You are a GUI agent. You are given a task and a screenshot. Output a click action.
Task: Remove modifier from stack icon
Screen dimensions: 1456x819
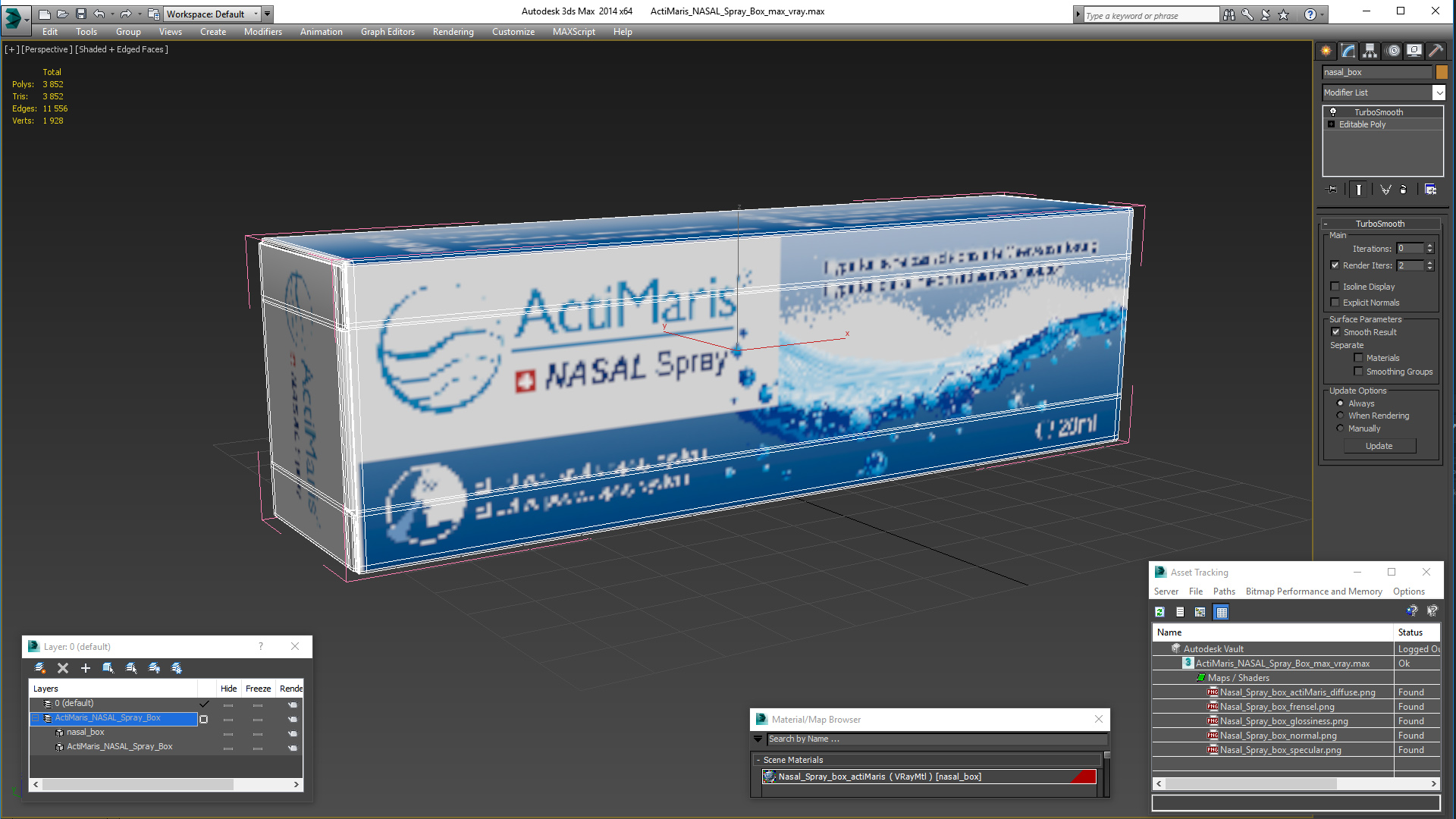pyautogui.click(x=1403, y=190)
